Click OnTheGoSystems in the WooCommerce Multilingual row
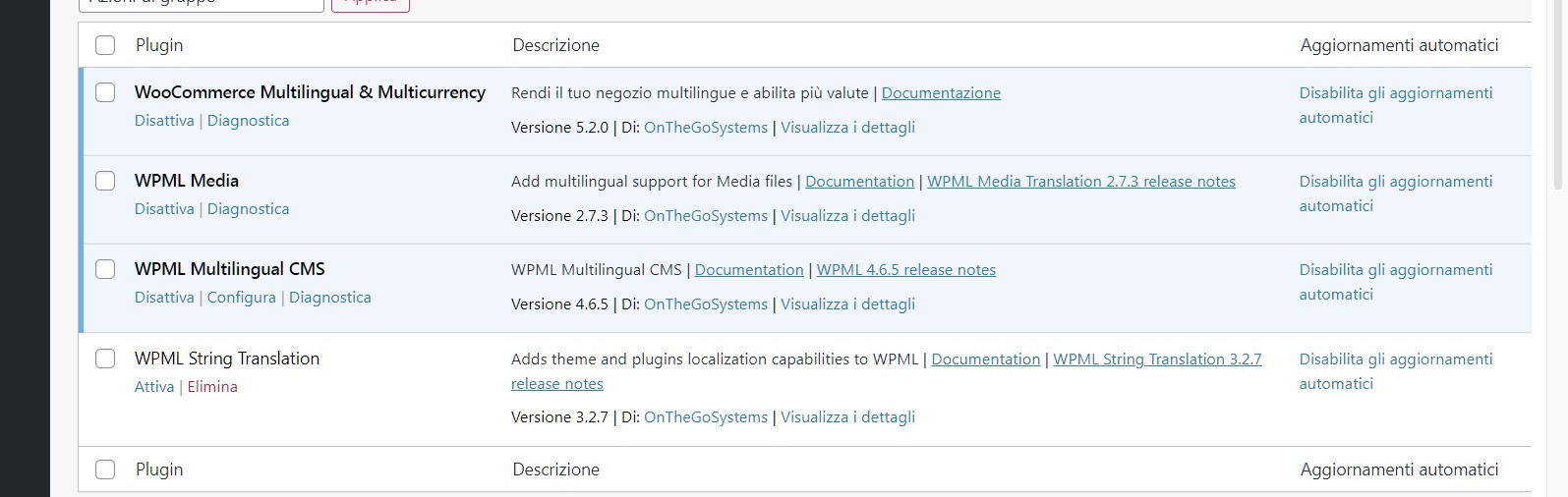1568x497 pixels. pos(706,127)
